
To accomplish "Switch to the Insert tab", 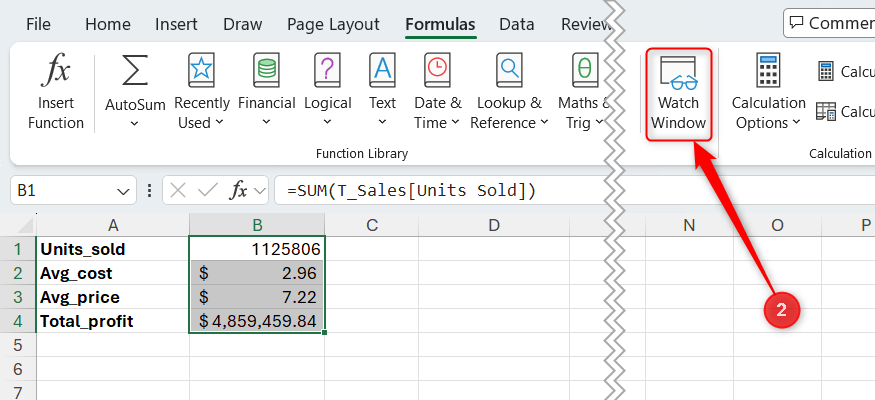I will tap(176, 25).
